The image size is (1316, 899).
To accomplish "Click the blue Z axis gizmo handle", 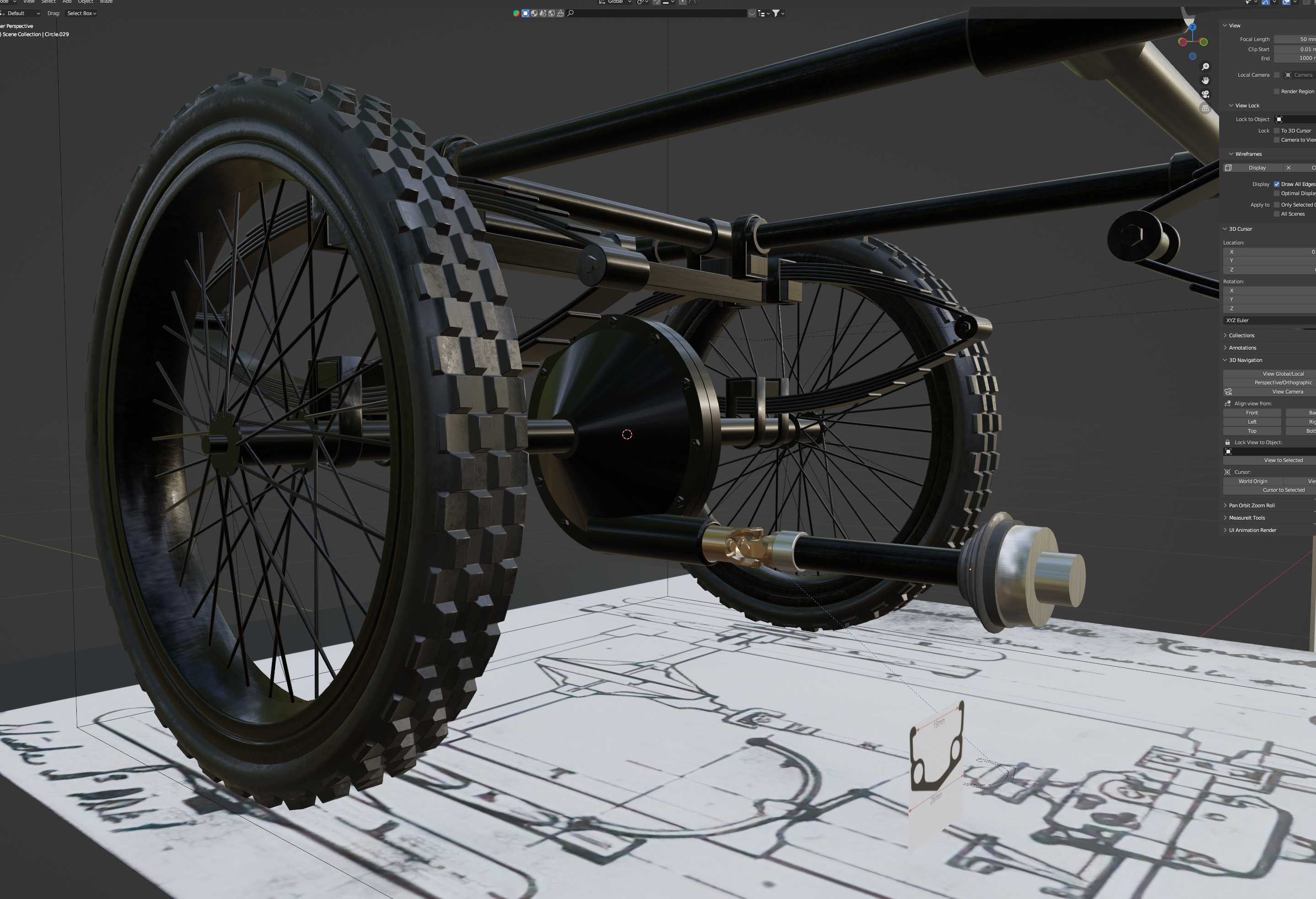I will (x=1192, y=27).
